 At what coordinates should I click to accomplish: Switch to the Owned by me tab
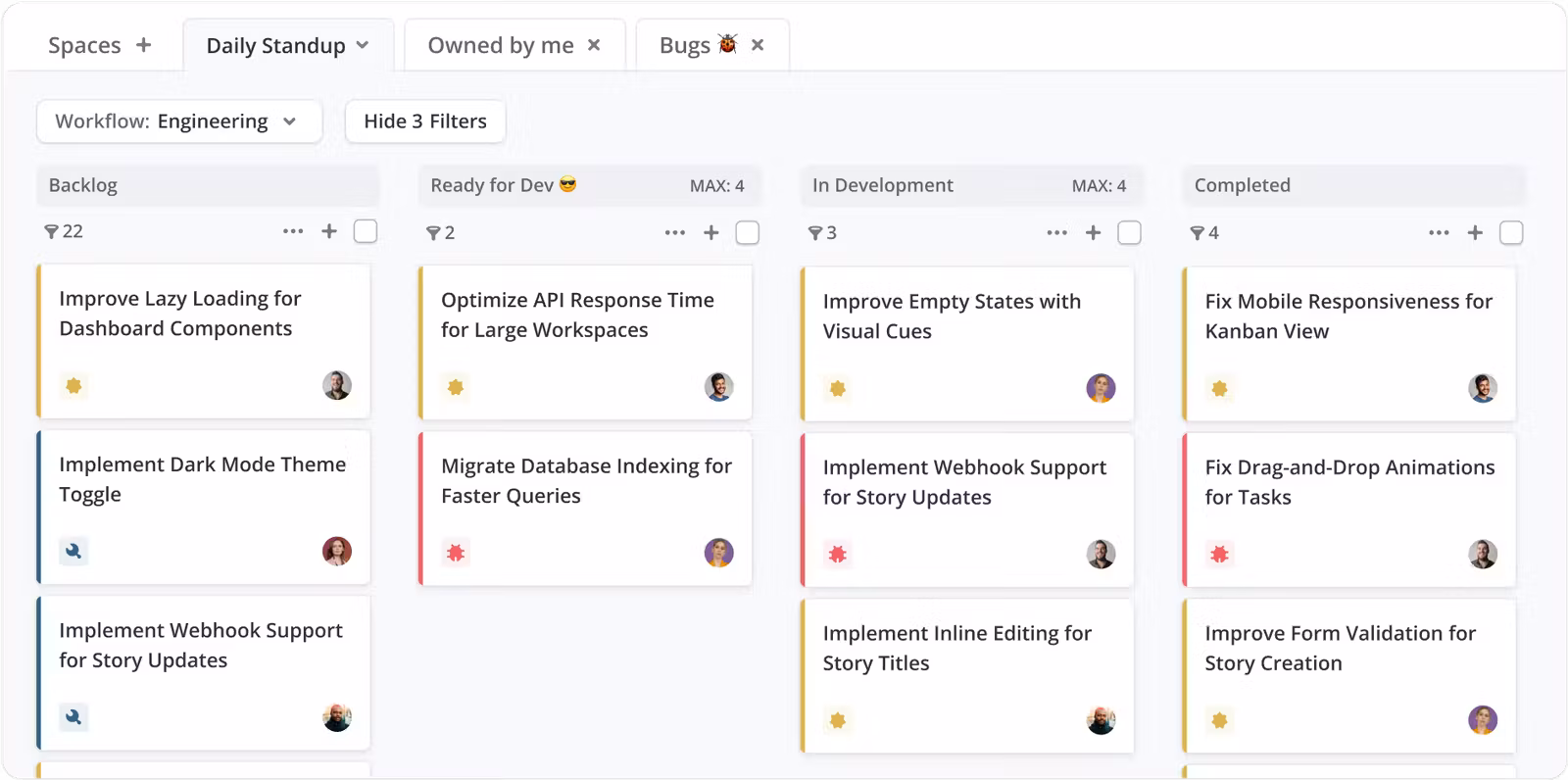500,45
